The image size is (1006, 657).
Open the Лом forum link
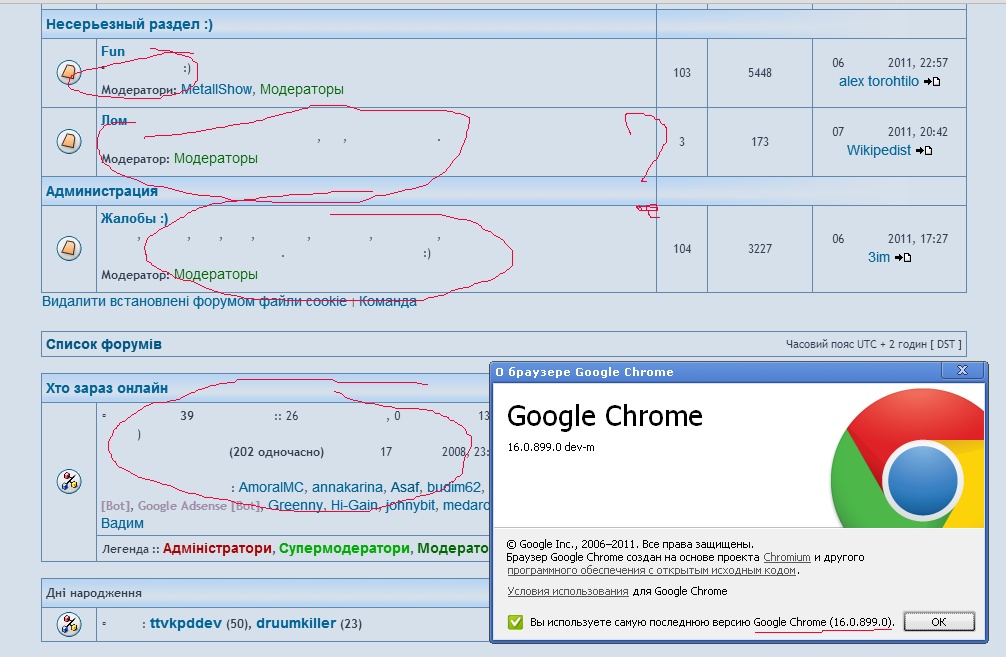(114, 120)
